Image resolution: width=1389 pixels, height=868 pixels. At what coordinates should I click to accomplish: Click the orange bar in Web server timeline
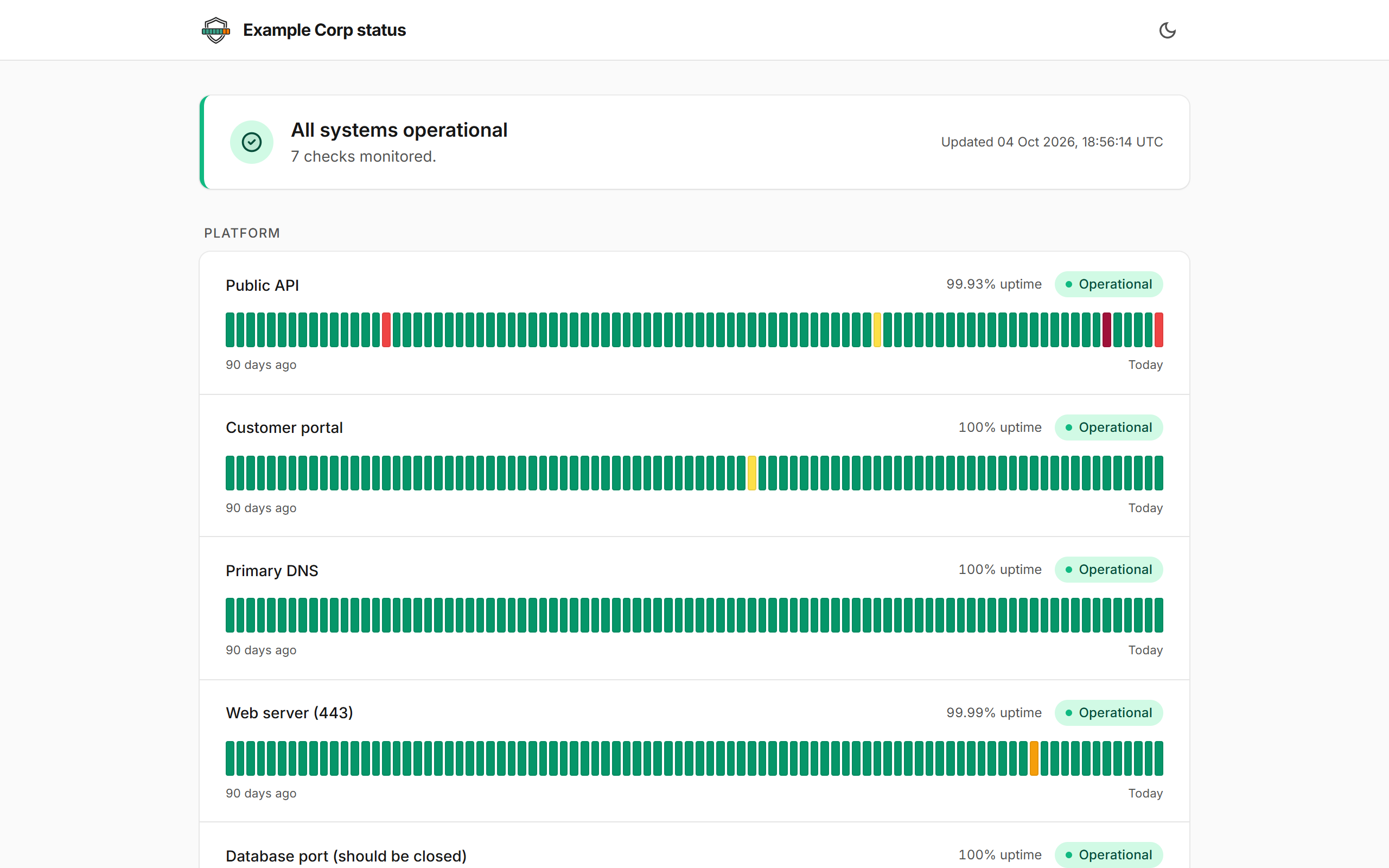pos(1034,758)
